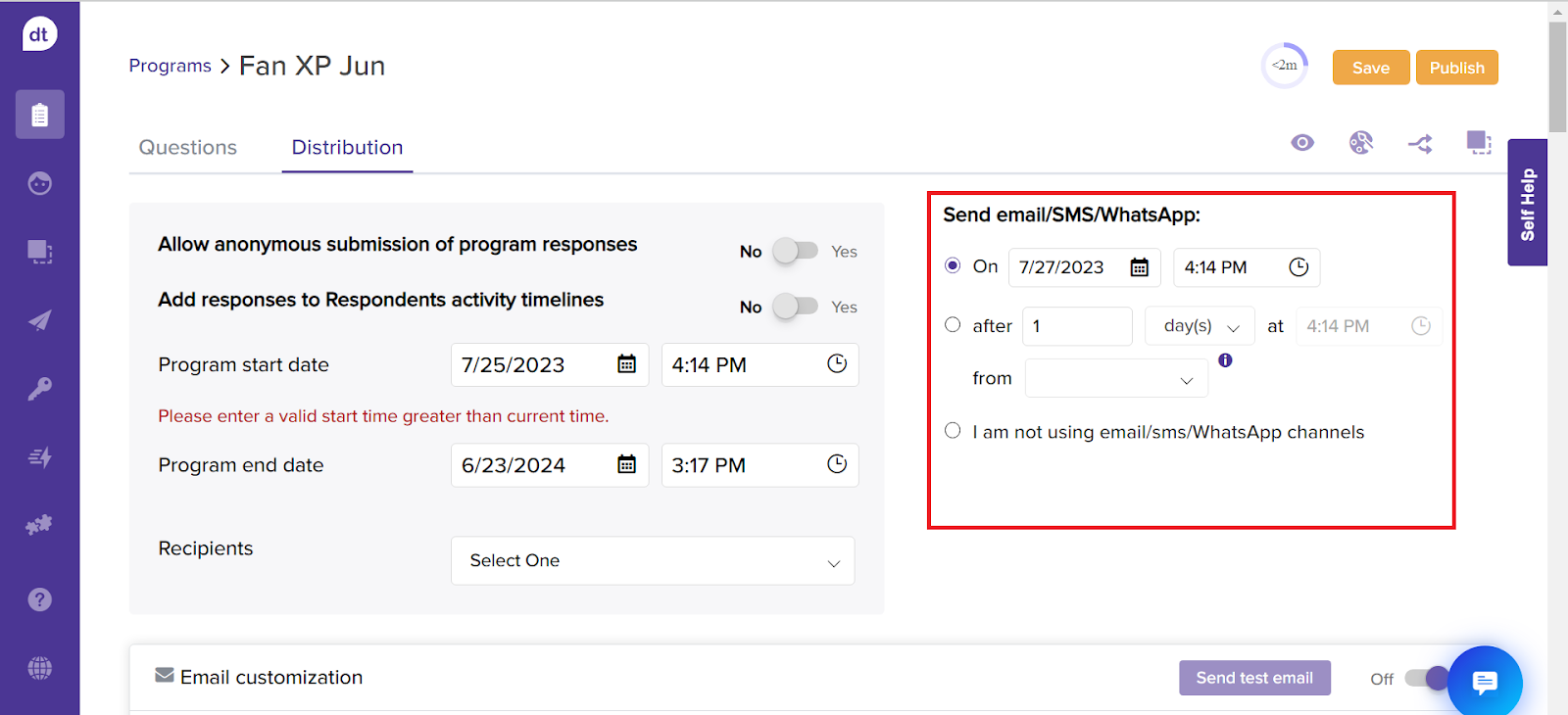Select the 'after' send schedule radio button
The image size is (1568, 715).
pyautogui.click(x=953, y=325)
